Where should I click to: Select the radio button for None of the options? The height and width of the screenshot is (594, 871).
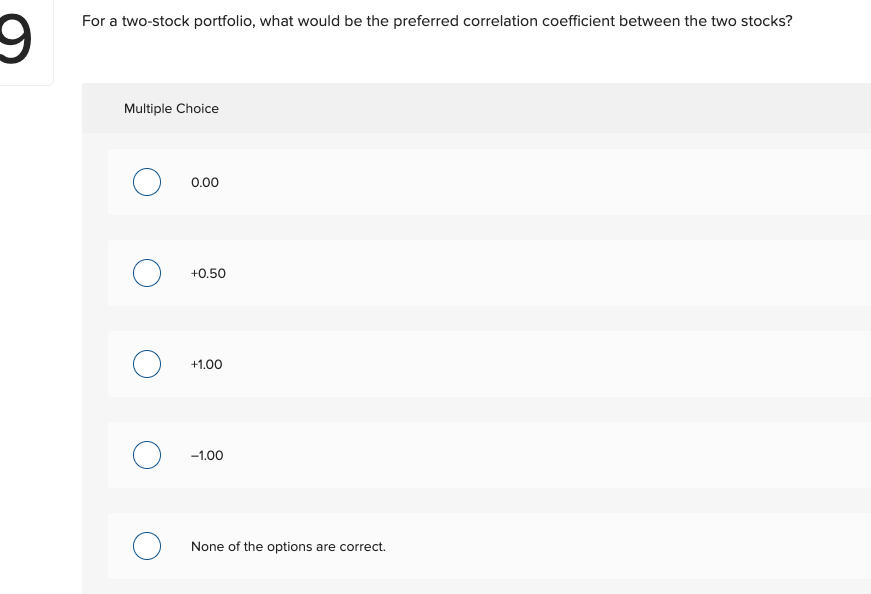[147, 546]
